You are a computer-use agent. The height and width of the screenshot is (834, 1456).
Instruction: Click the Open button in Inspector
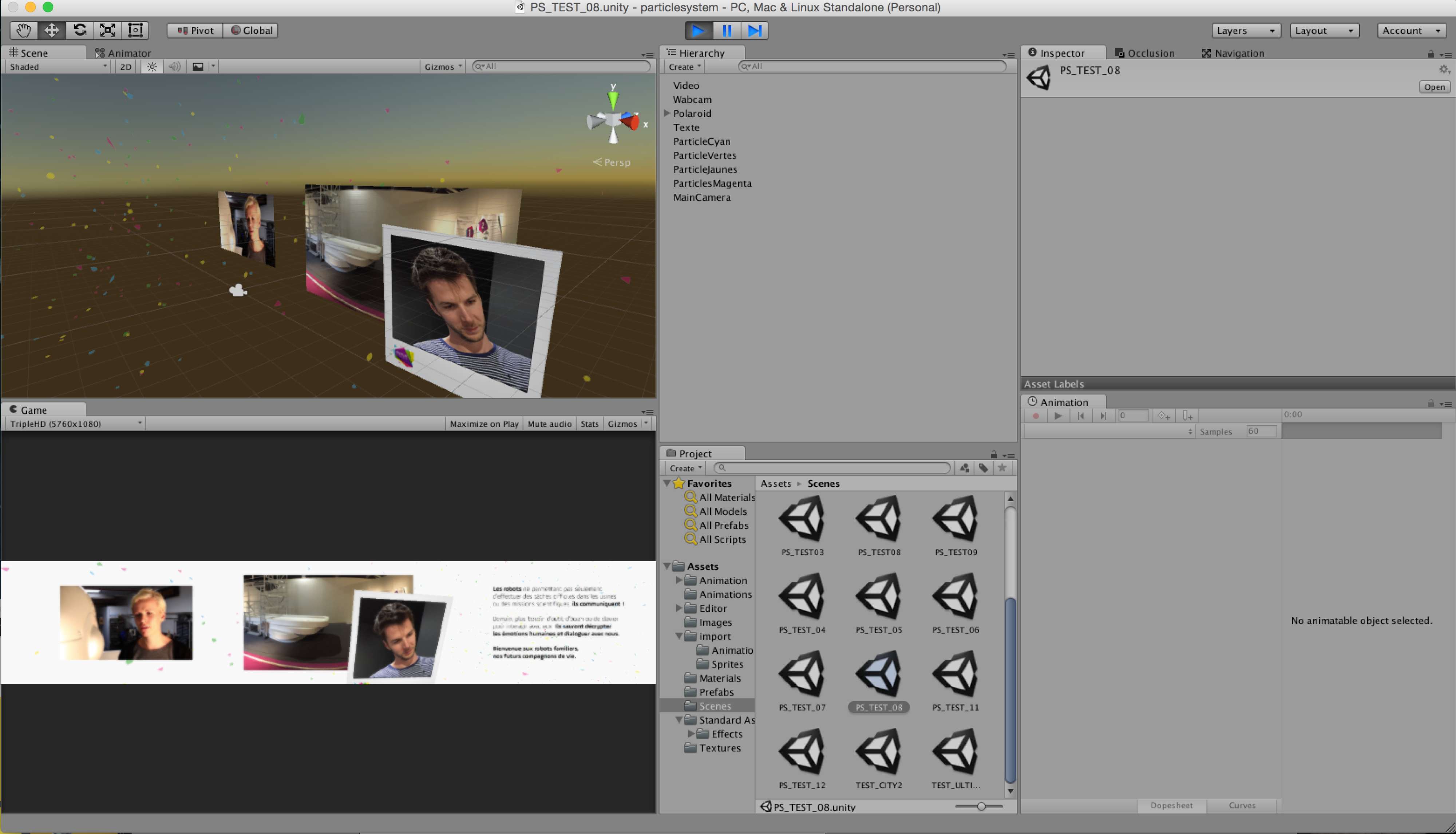(1434, 87)
